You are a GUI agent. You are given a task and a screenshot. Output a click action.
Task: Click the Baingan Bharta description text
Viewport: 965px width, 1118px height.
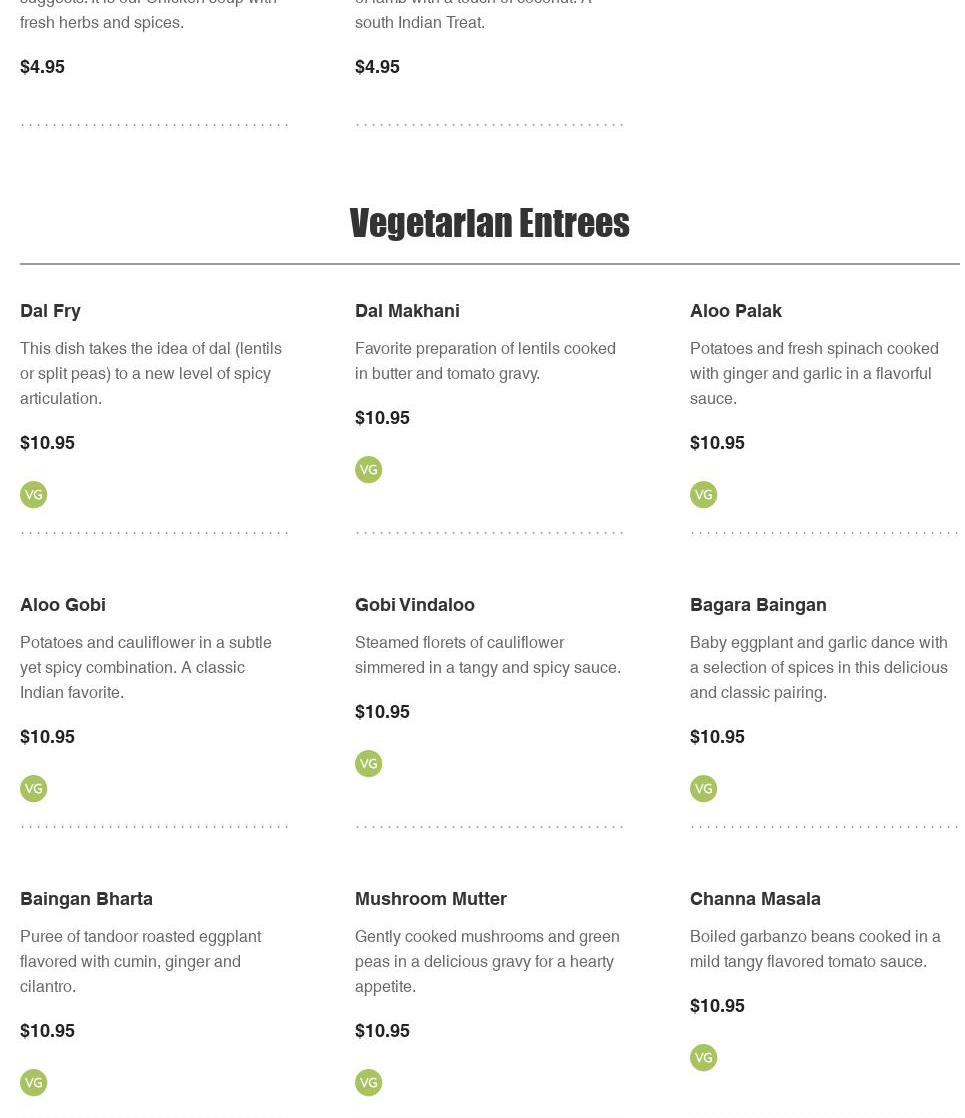pyautogui.click(x=140, y=961)
